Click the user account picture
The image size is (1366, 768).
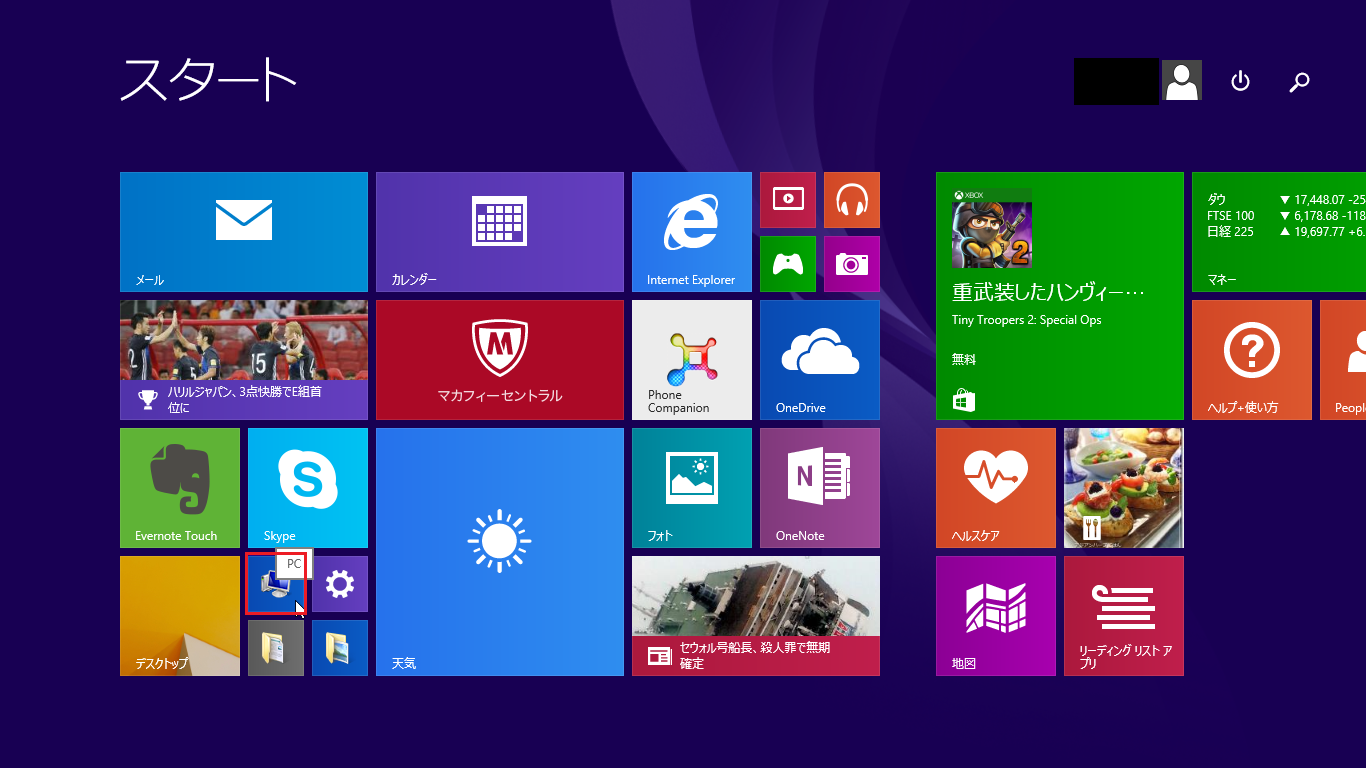[1182, 81]
